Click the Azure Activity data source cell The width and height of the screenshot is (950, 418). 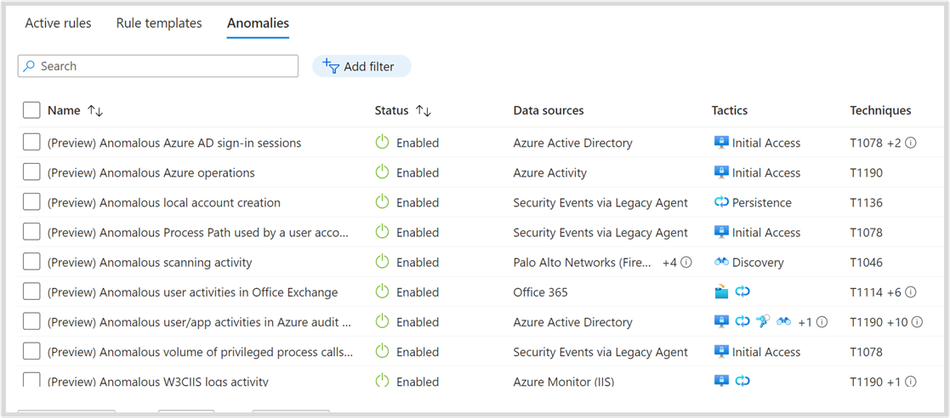550,173
